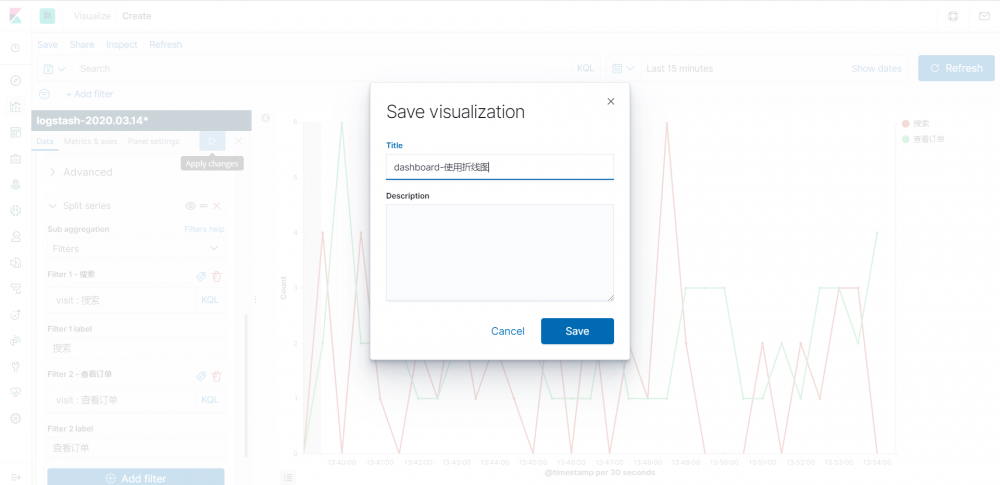This screenshot has width=1000, height=485.
Task: Click the Last 15 minutes time range
Action: [680, 68]
